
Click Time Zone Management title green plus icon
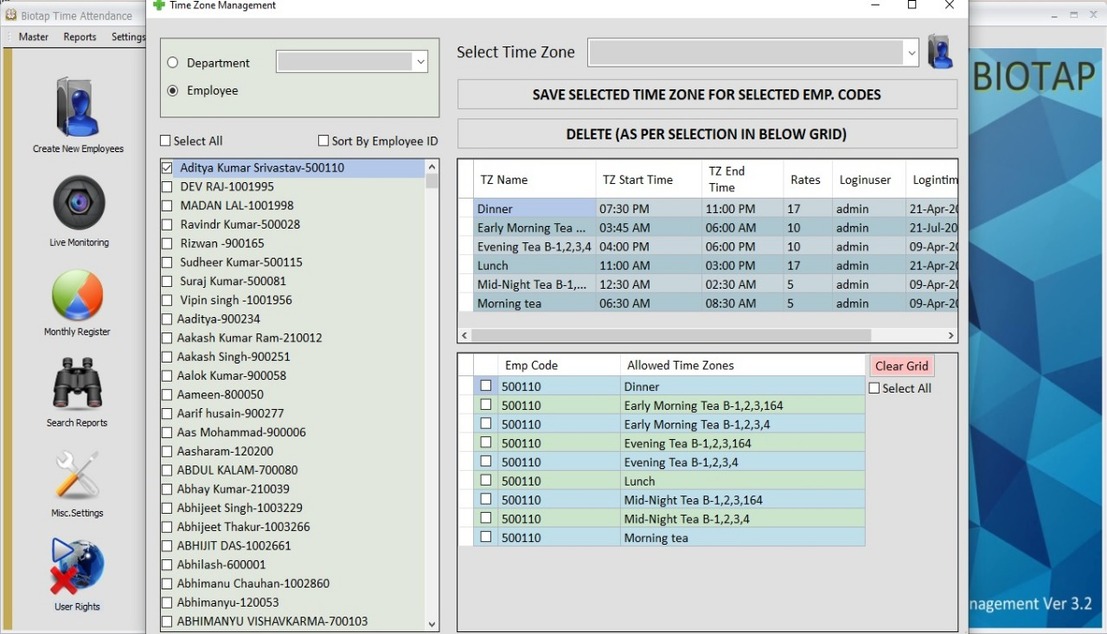(159, 5)
